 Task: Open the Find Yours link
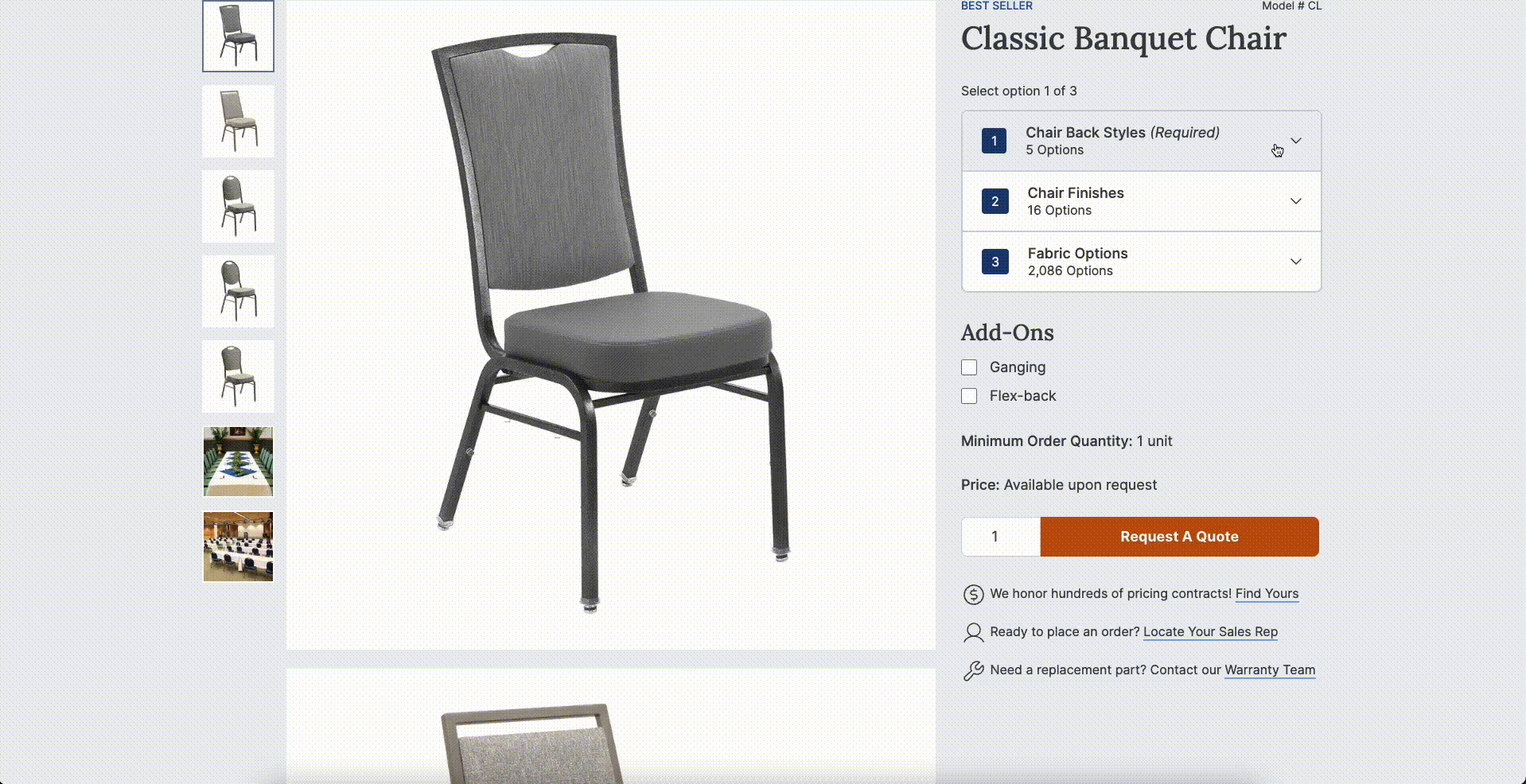1267,594
